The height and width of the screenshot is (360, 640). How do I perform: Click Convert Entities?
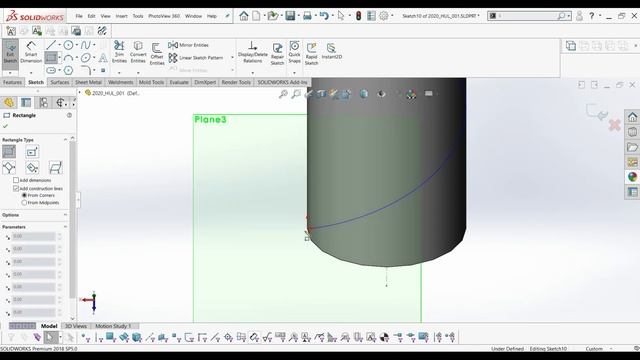click(x=138, y=52)
